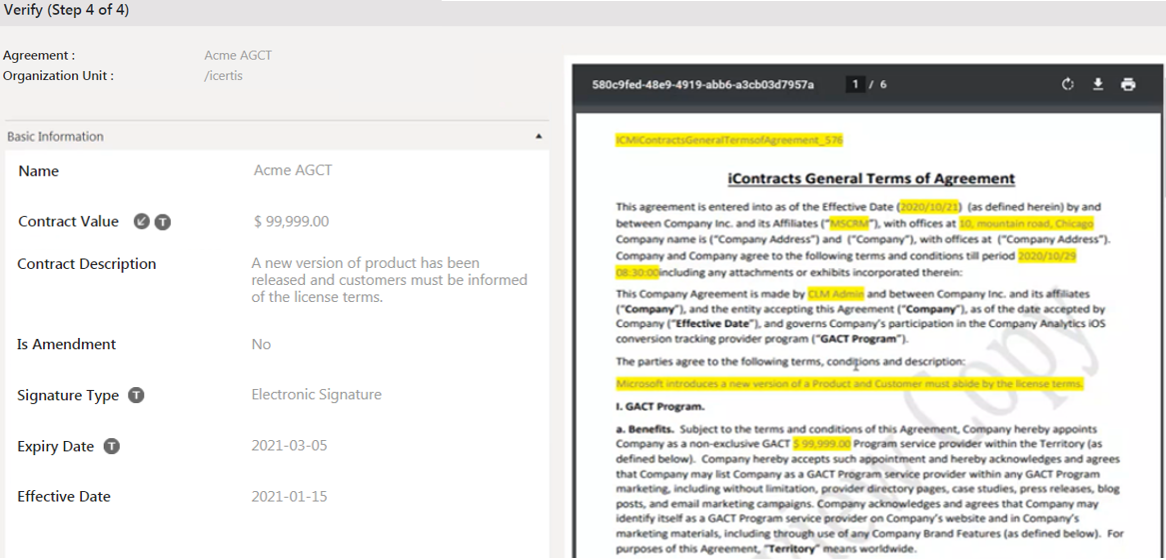Click the Agreement value Acme AGCT at top

238,56
